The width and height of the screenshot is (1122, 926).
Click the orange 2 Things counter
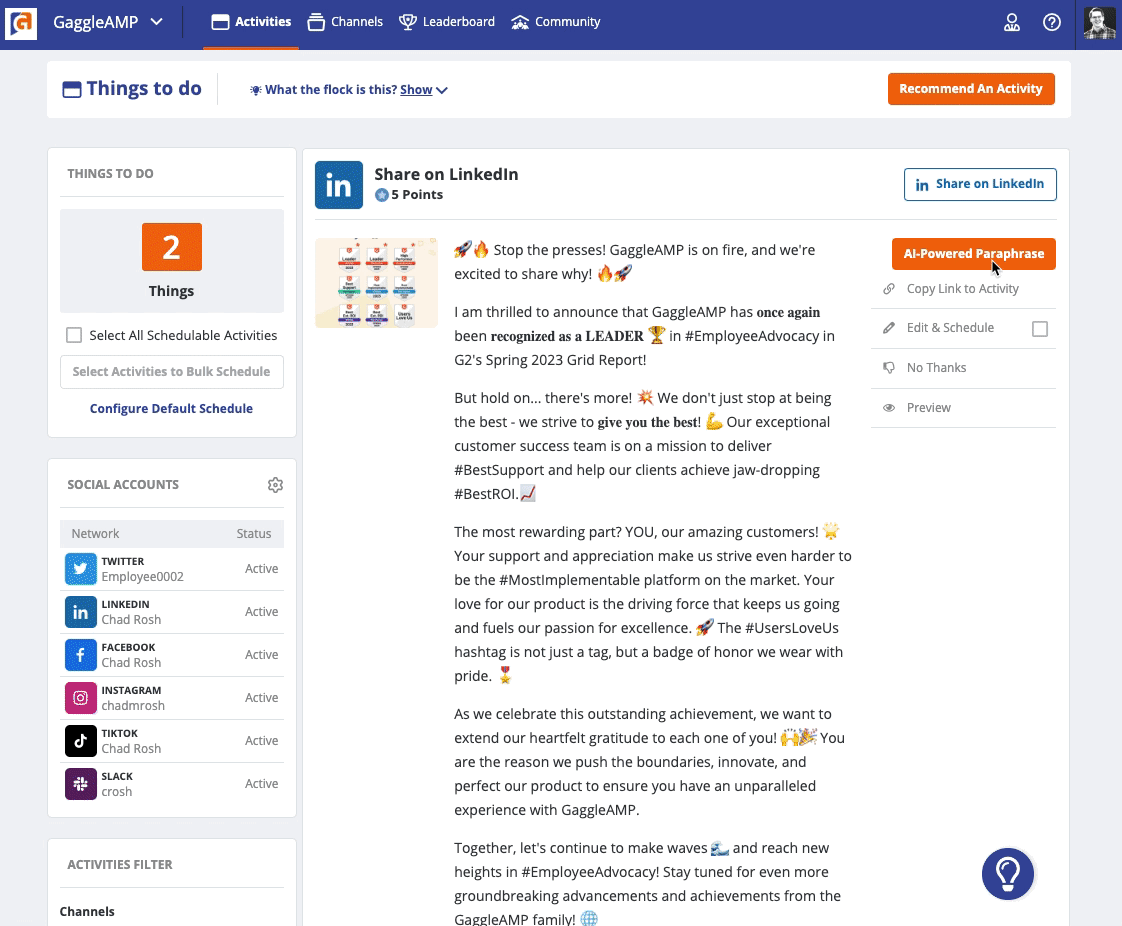click(x=172, y=247)
